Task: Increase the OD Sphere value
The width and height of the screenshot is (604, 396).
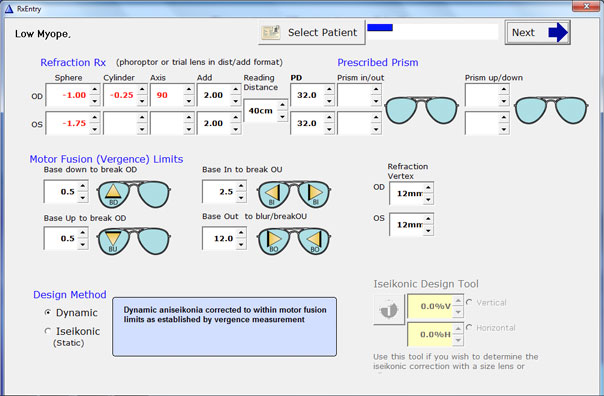Action: click(94, 89)
